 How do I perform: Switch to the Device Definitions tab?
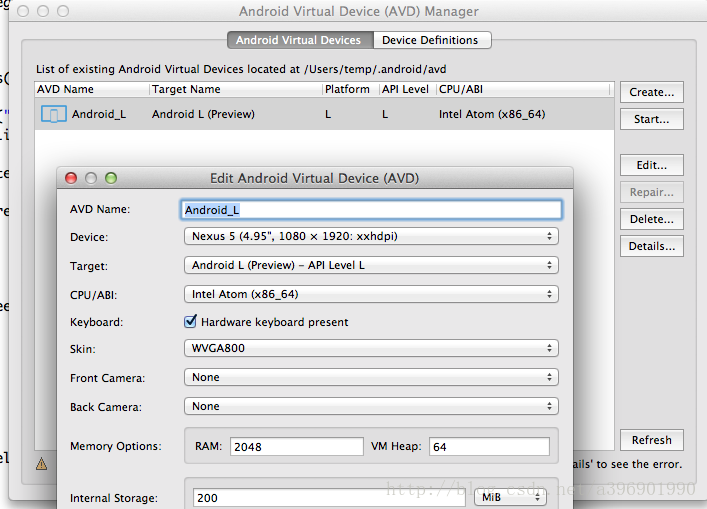pos(432,40)
